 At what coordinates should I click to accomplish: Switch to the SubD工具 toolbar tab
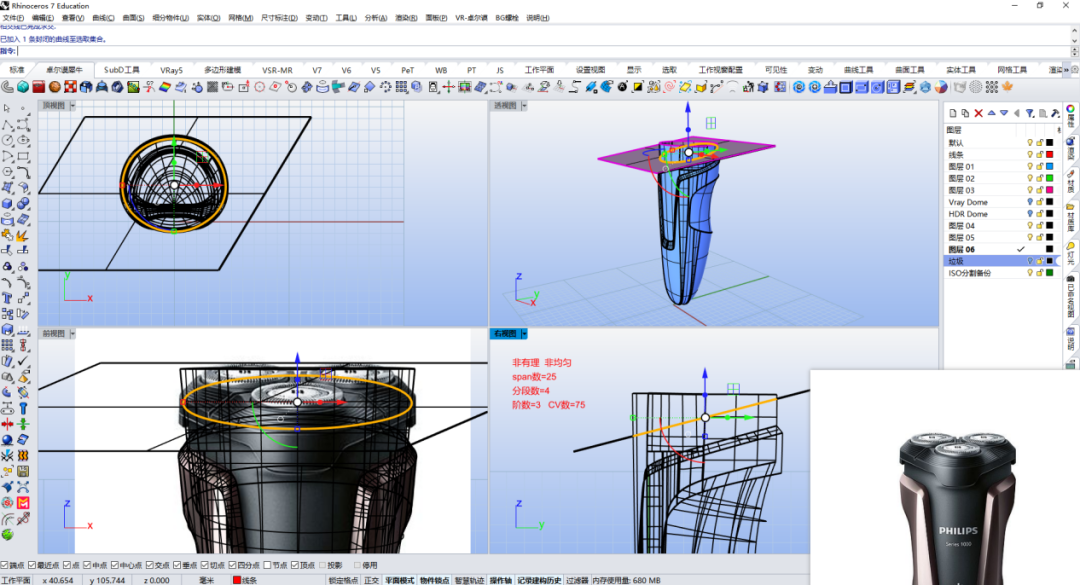click(x=122, y=70)
